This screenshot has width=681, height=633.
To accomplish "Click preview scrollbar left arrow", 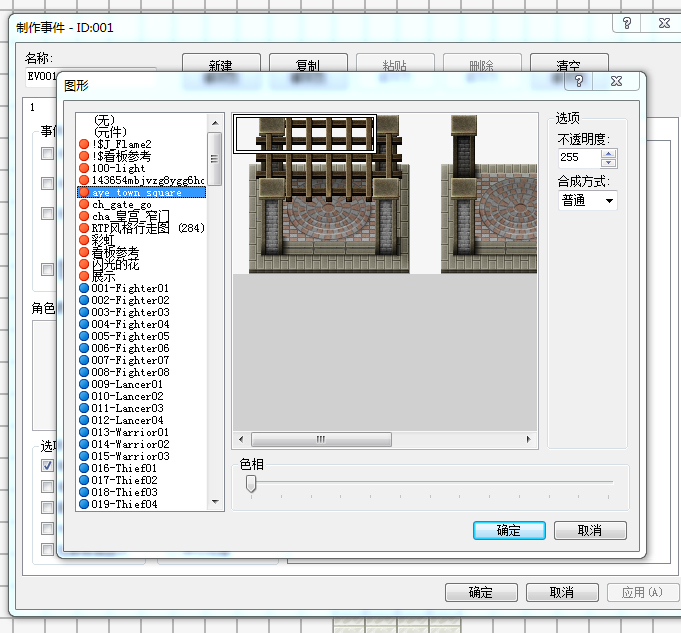I will 241,439.
